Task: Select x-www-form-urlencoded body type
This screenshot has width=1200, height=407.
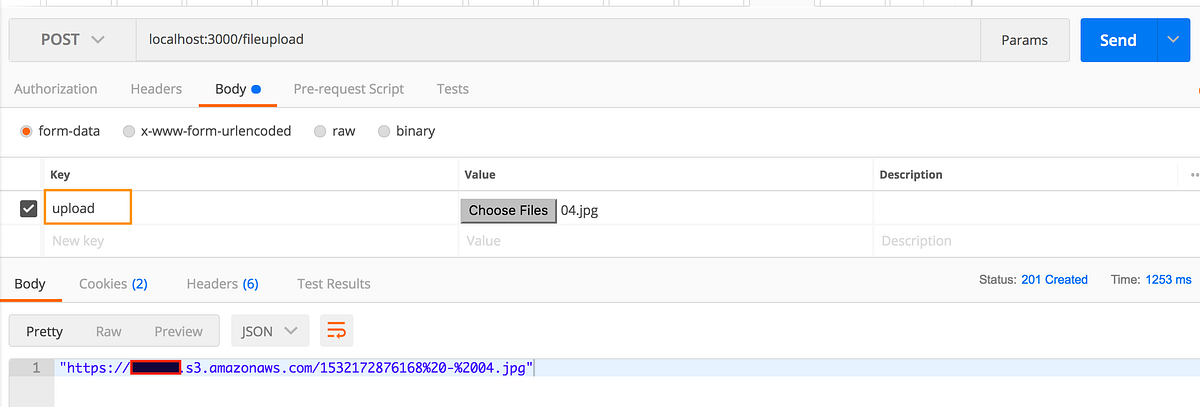Action: (x=207, y=131)
